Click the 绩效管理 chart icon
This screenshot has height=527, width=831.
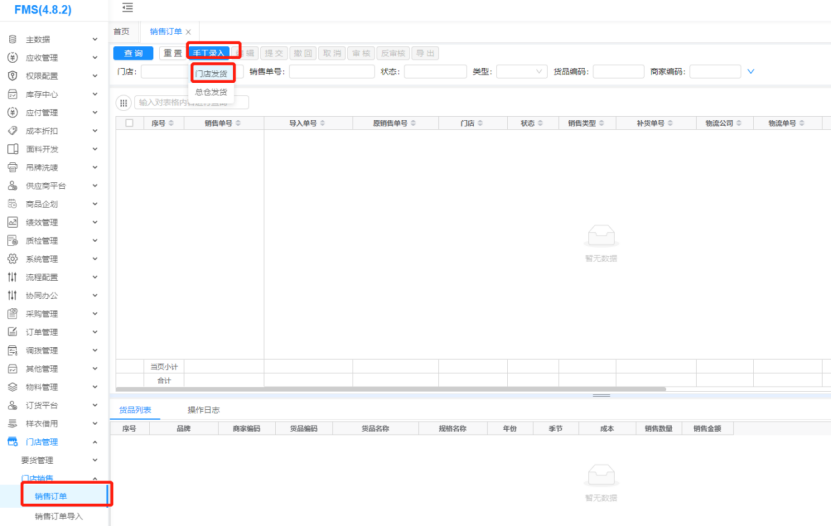tap(13, 222)
